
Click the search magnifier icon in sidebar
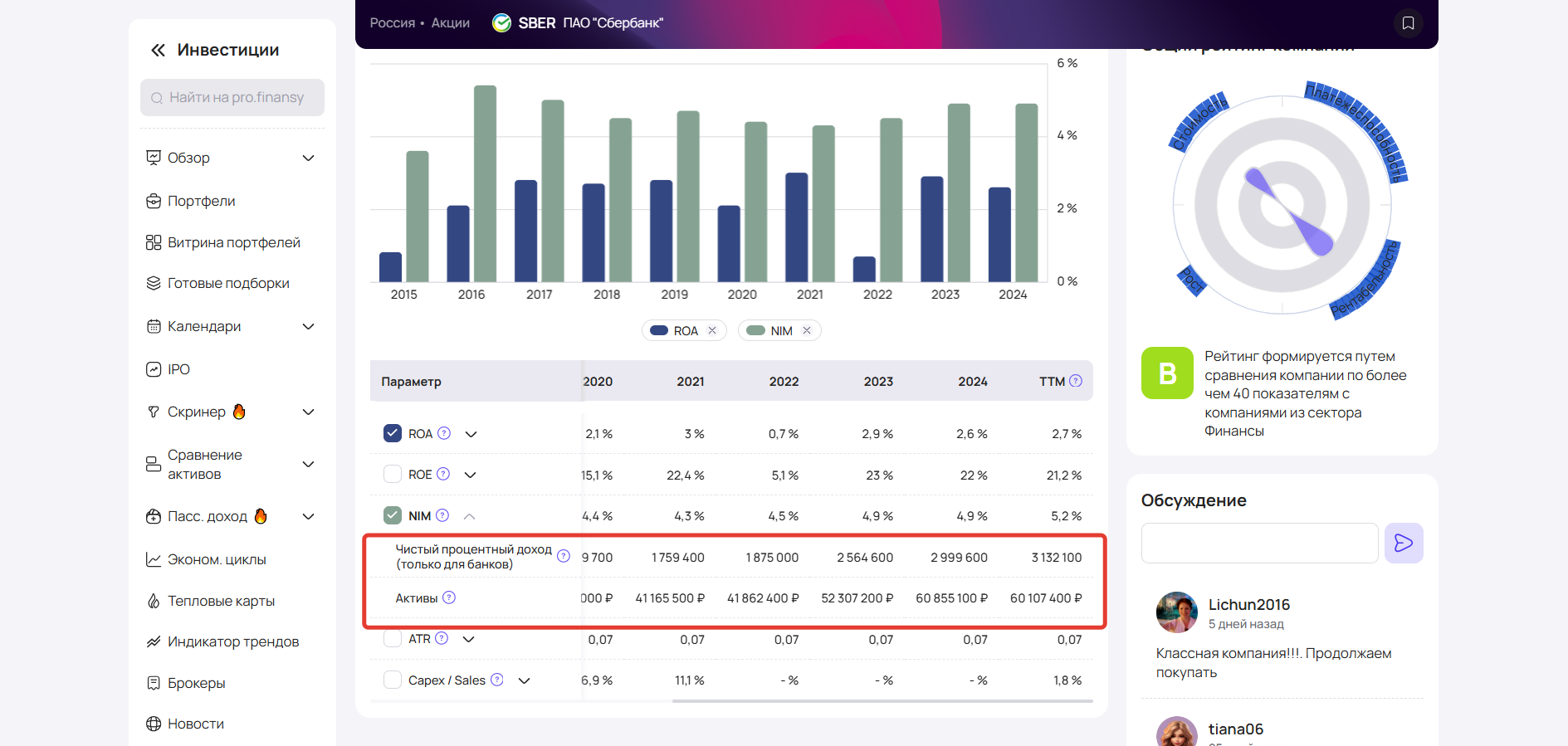(x=156, y=98)
